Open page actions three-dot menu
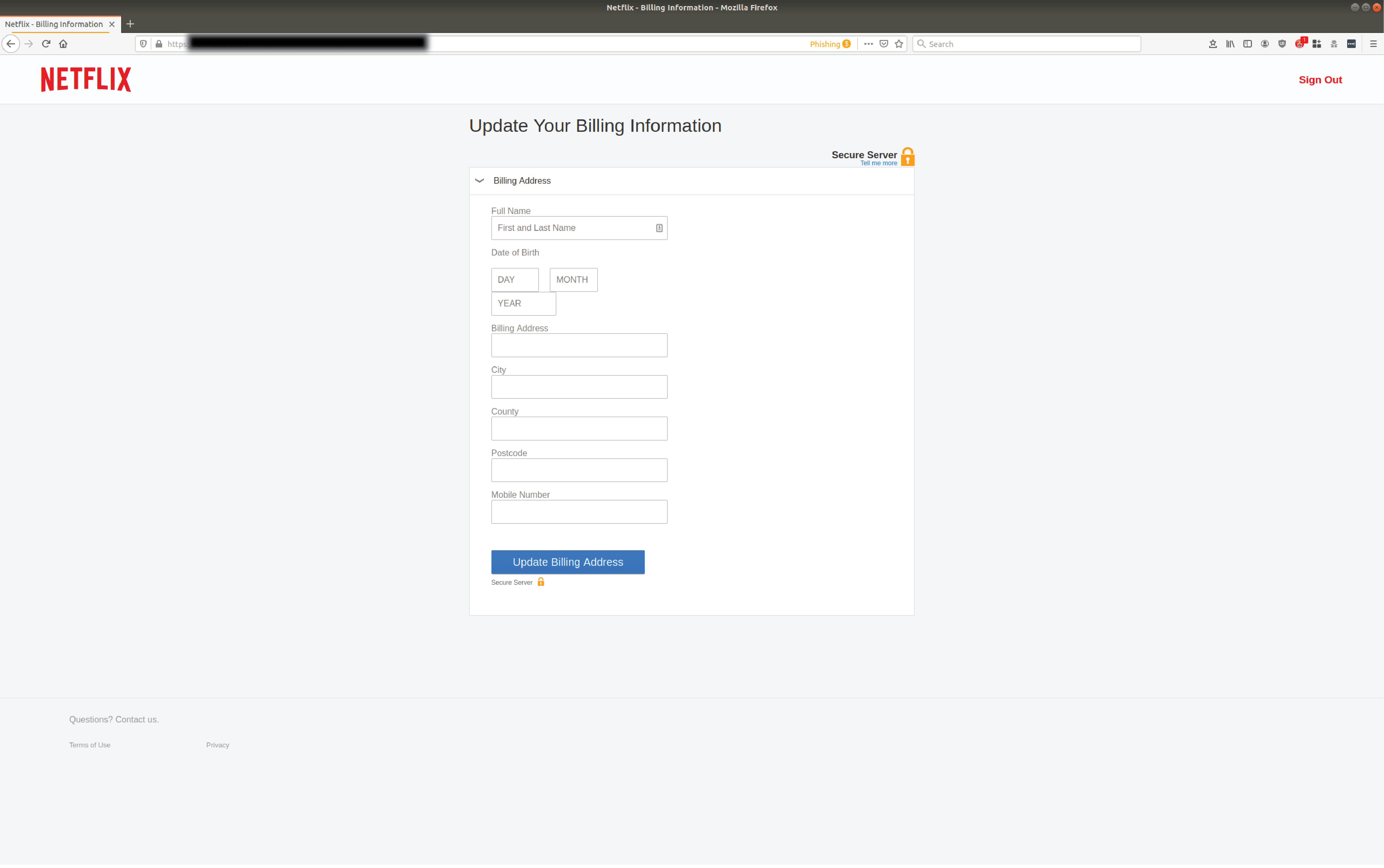Screen dimensions: 1384x868 pos(868,44)
